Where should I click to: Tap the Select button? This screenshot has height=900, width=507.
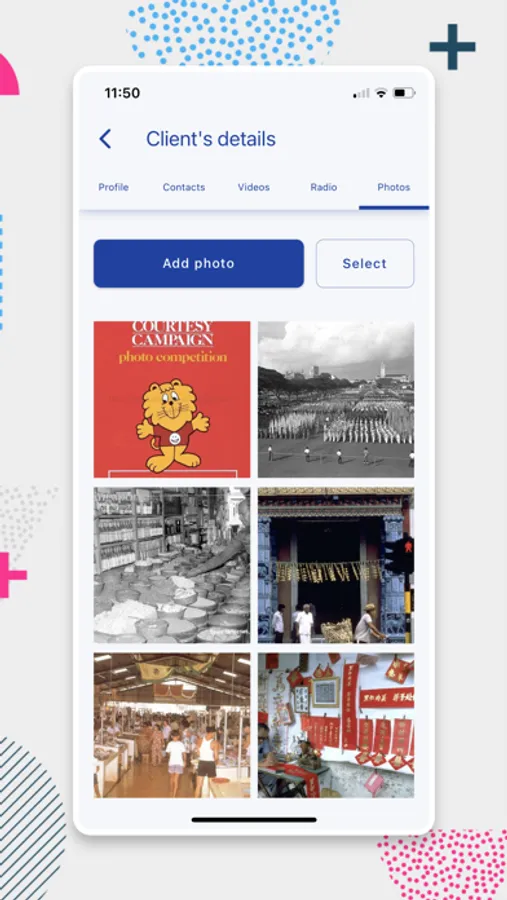(x=365, y=263)
